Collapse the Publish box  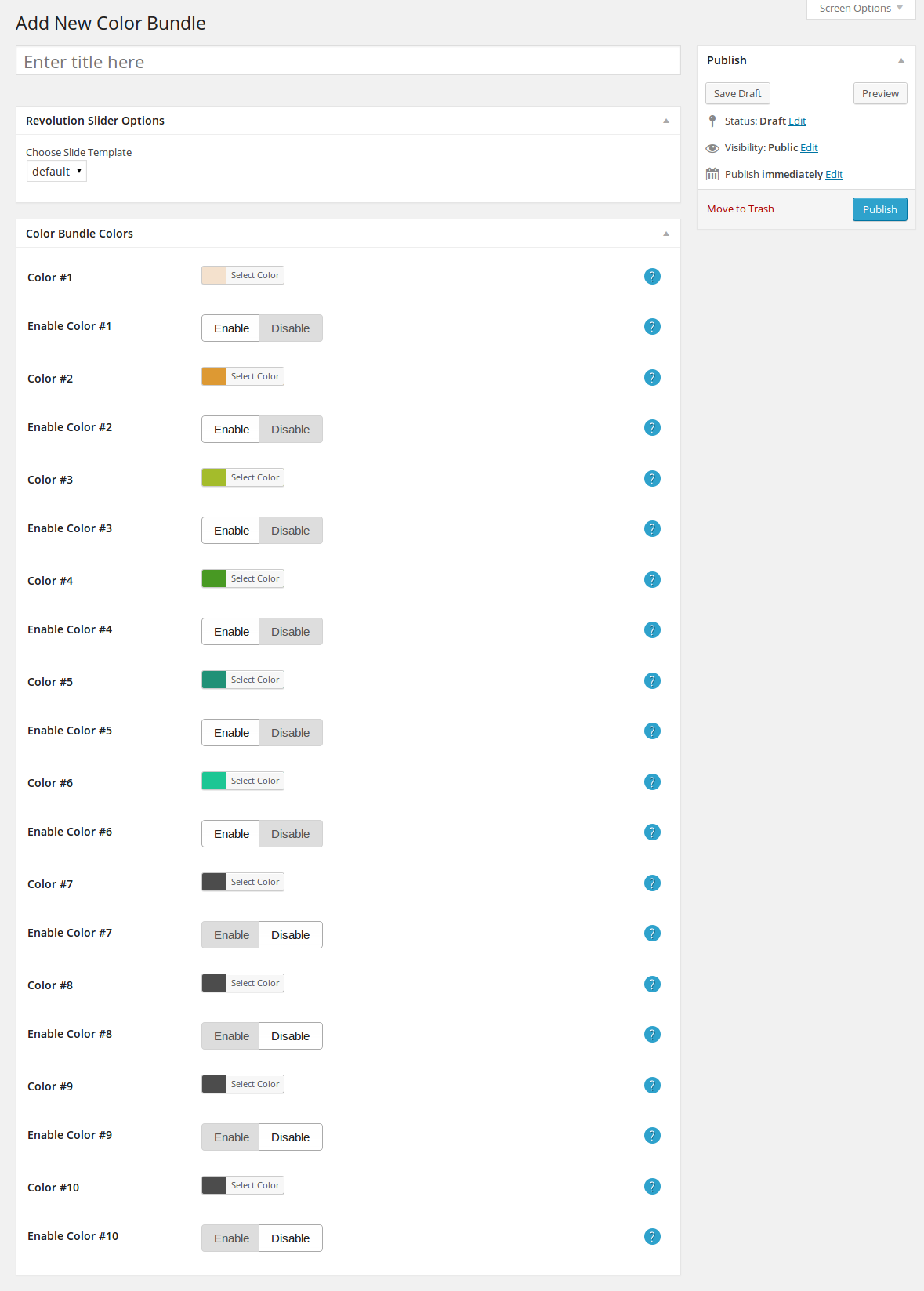point(901,60)
